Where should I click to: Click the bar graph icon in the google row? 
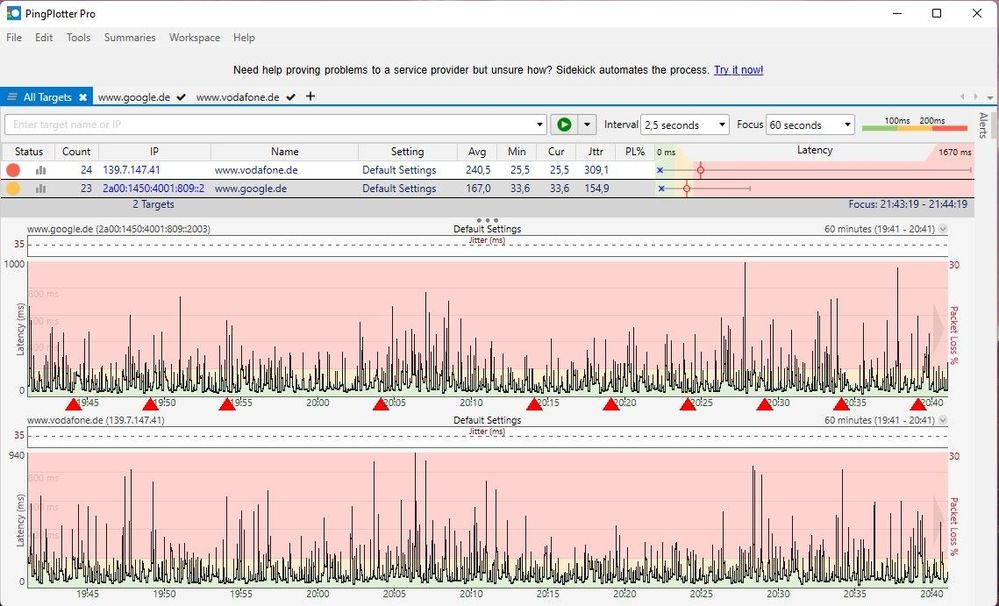click(41, 188)
